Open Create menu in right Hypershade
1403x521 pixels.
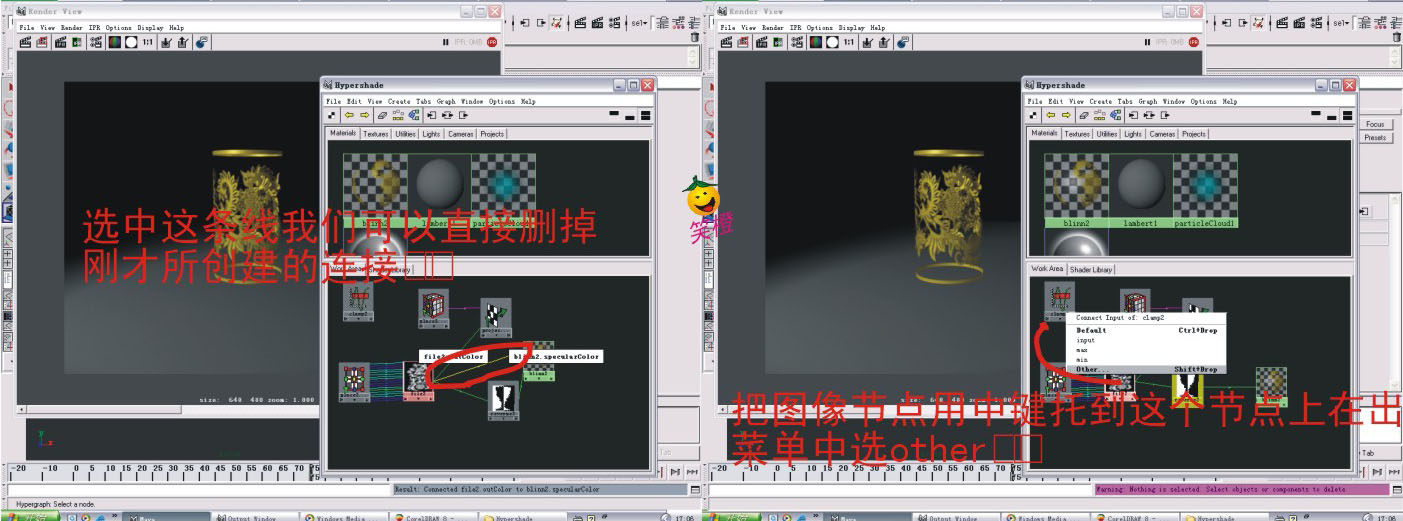pos(1101,101)
